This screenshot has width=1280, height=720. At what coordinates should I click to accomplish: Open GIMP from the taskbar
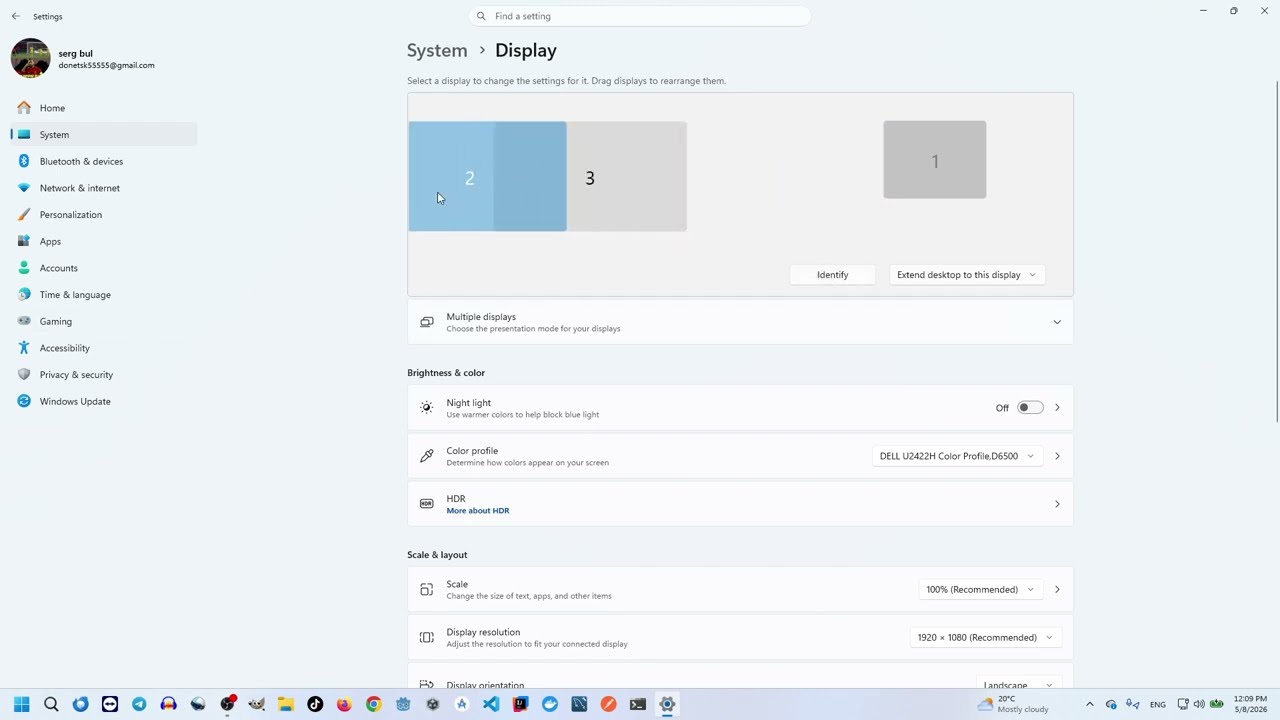point(256,704)
